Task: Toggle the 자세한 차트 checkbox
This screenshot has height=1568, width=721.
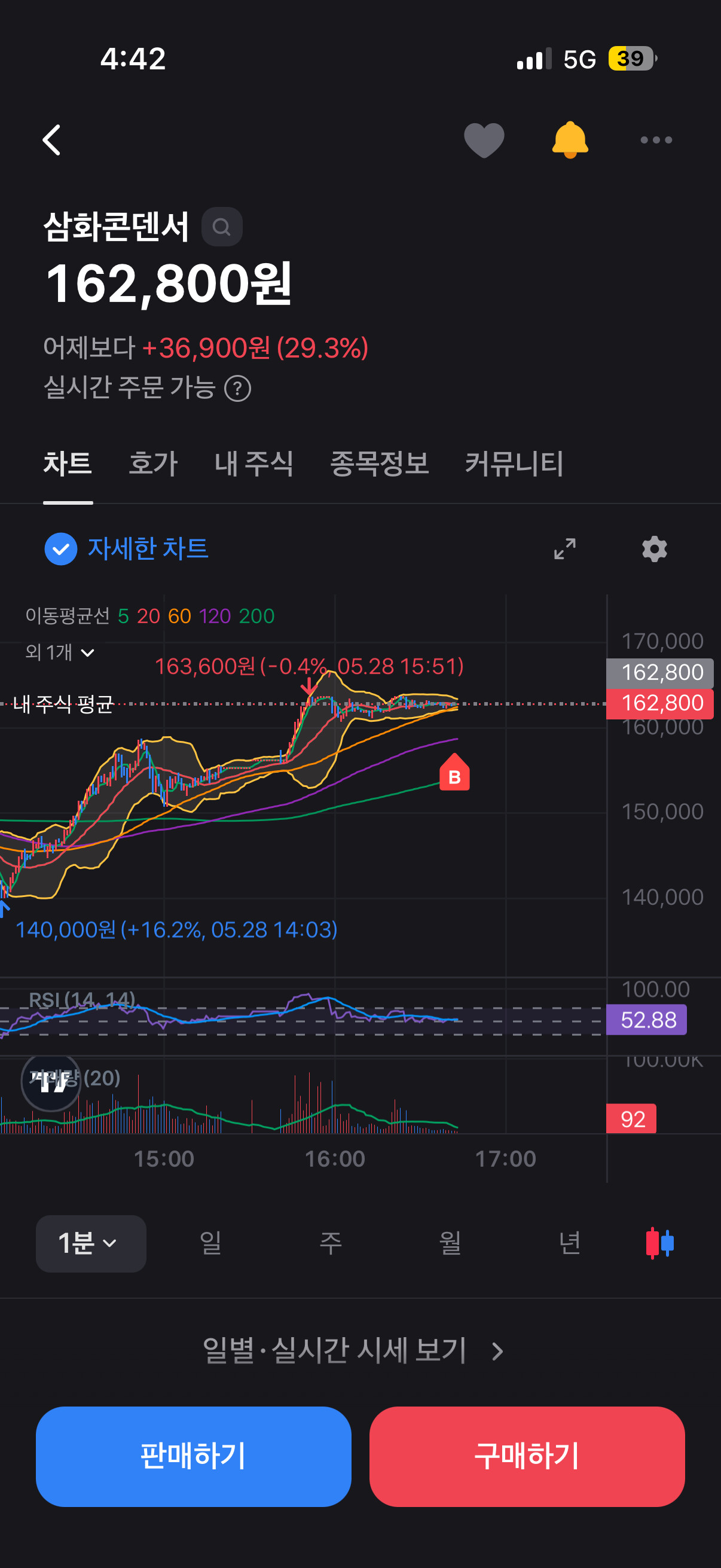Action: tap(61, 549)
